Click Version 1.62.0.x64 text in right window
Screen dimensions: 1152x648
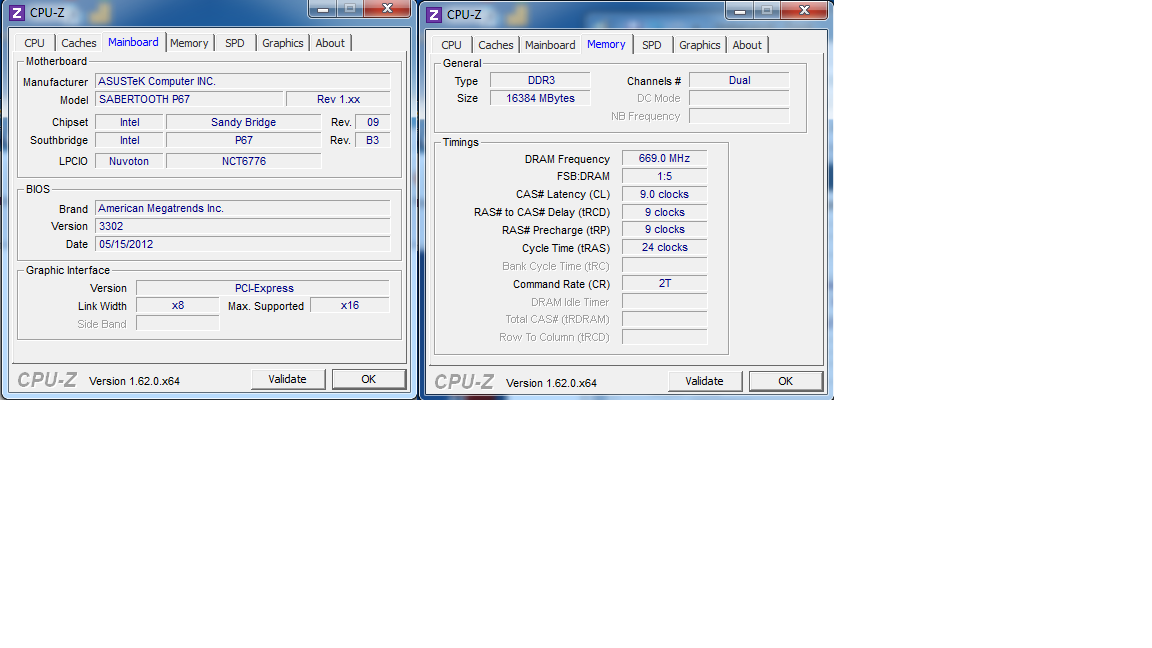[x=551, y=384]
